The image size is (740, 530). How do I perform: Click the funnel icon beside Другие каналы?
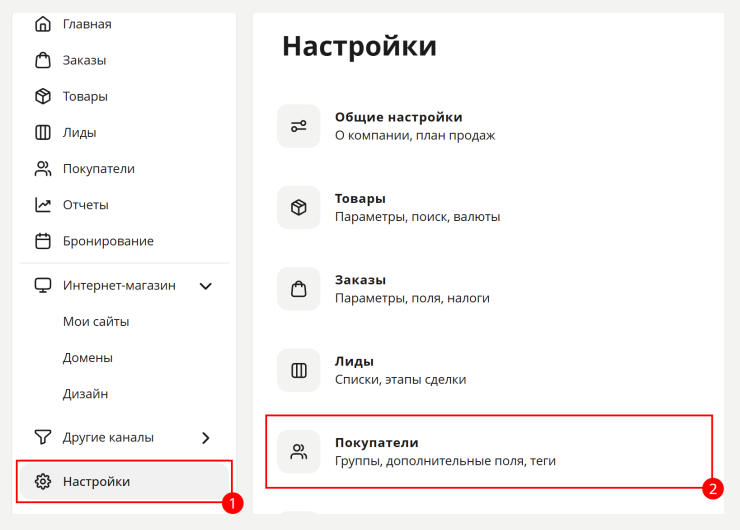point(43,437)
